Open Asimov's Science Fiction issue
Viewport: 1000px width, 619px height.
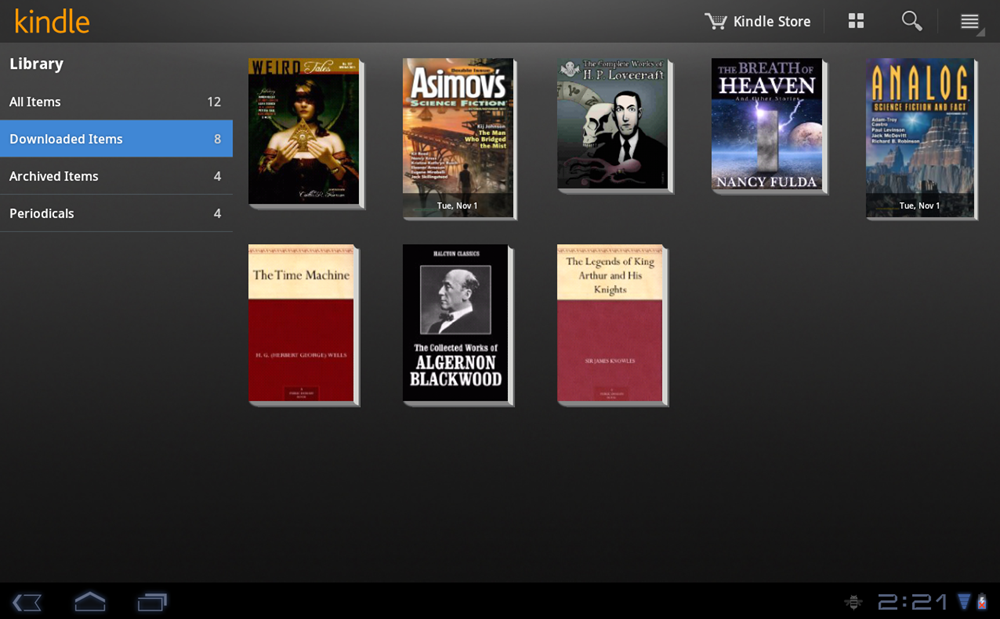pos(459,137)
